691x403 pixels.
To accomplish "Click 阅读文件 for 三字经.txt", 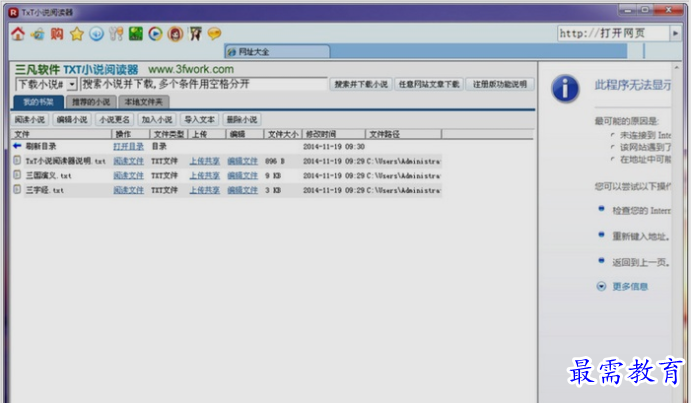I will tap(128, 190).
